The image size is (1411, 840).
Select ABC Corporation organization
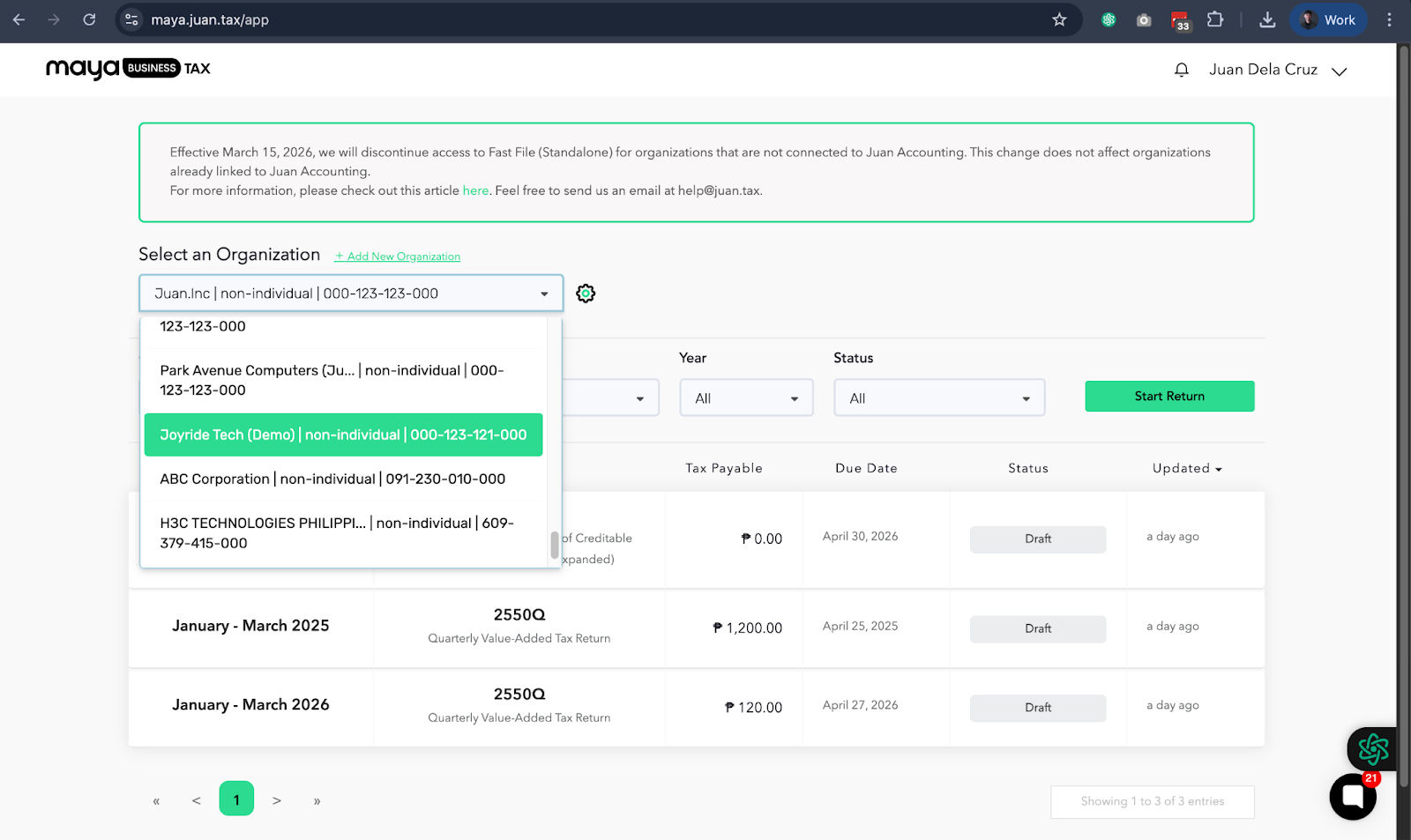point(343,479)
